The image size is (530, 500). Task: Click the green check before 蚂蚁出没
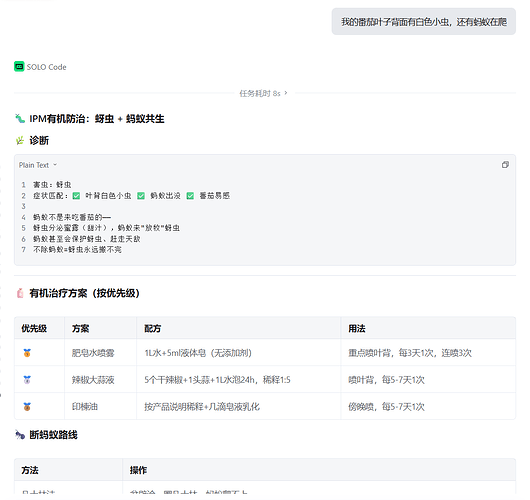coord(141,196)
